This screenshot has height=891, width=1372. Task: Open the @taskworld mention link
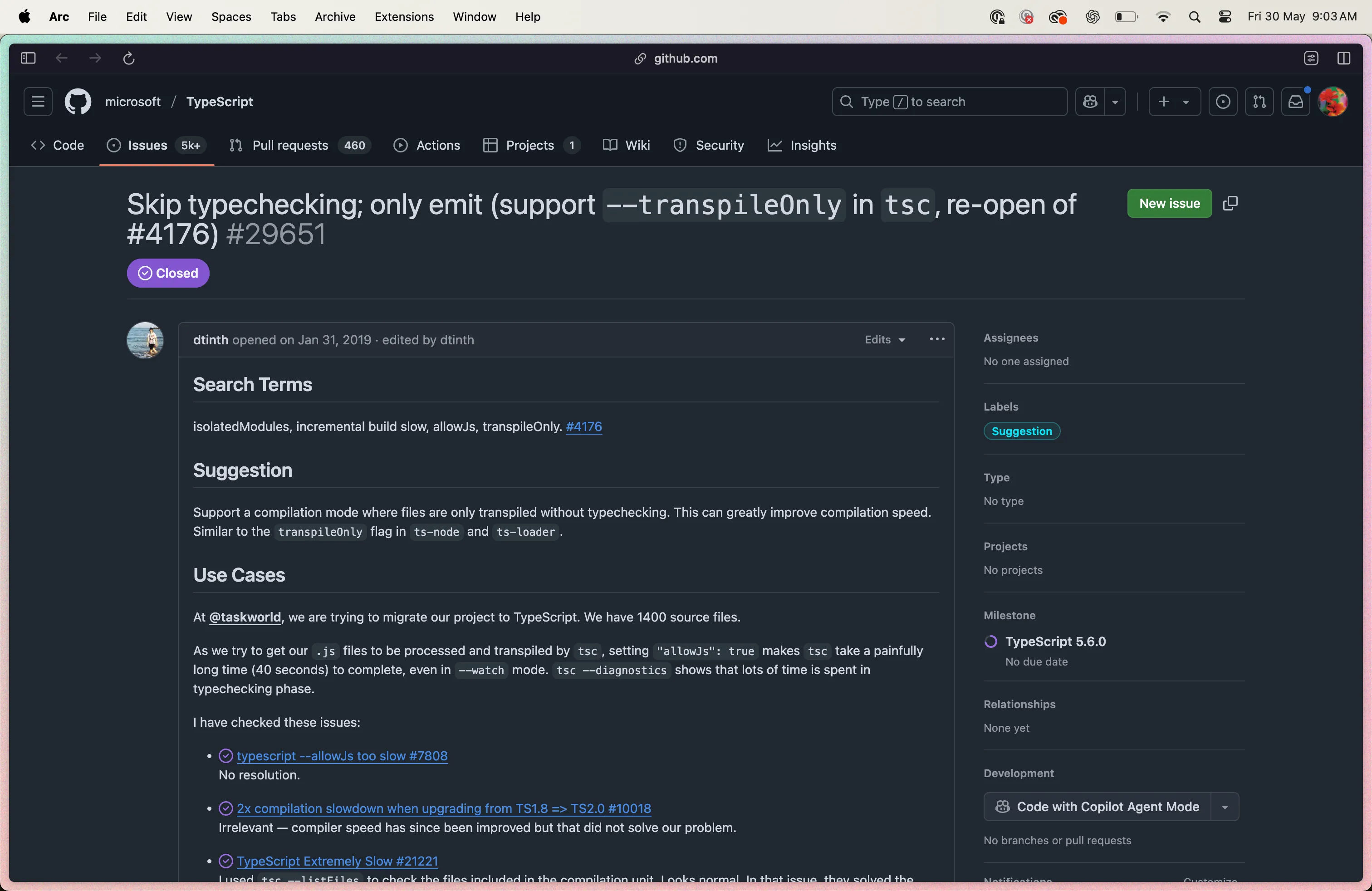coord(245,617)
